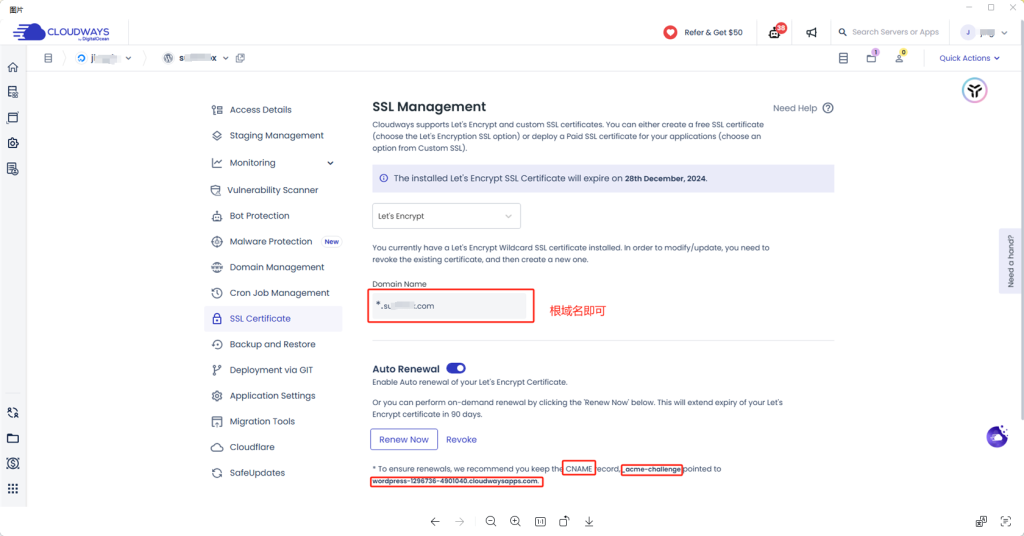Click the server list icon in breadcrumb
The image size is (1024, 536).
click(48, 58)
